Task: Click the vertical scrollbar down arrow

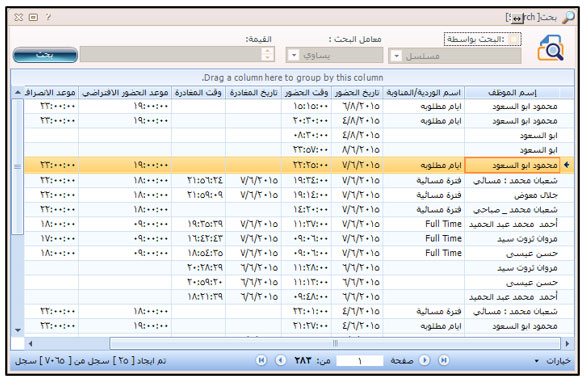Action: tap(18, 330)
